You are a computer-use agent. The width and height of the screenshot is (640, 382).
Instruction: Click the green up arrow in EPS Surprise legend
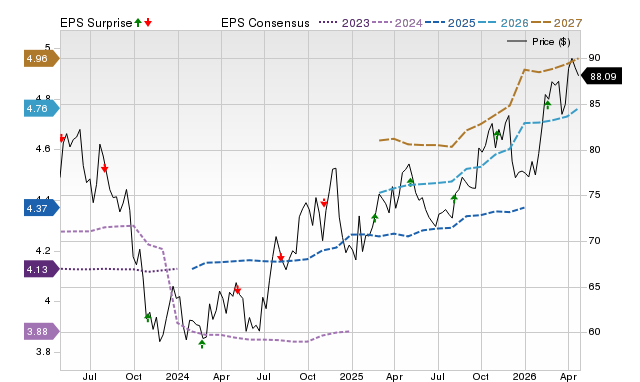click(138, 23)
